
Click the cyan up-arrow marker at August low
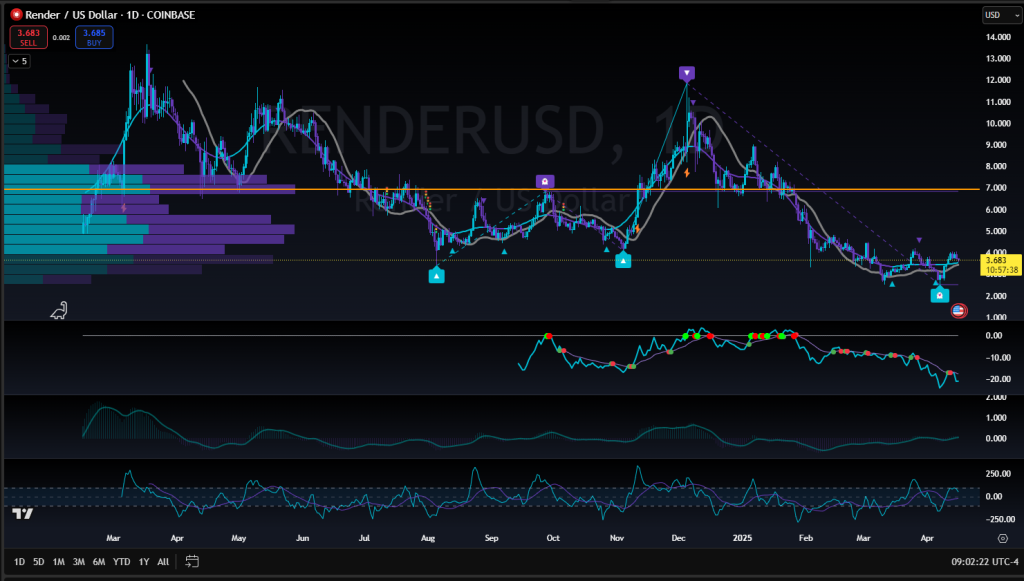(436, 276)
